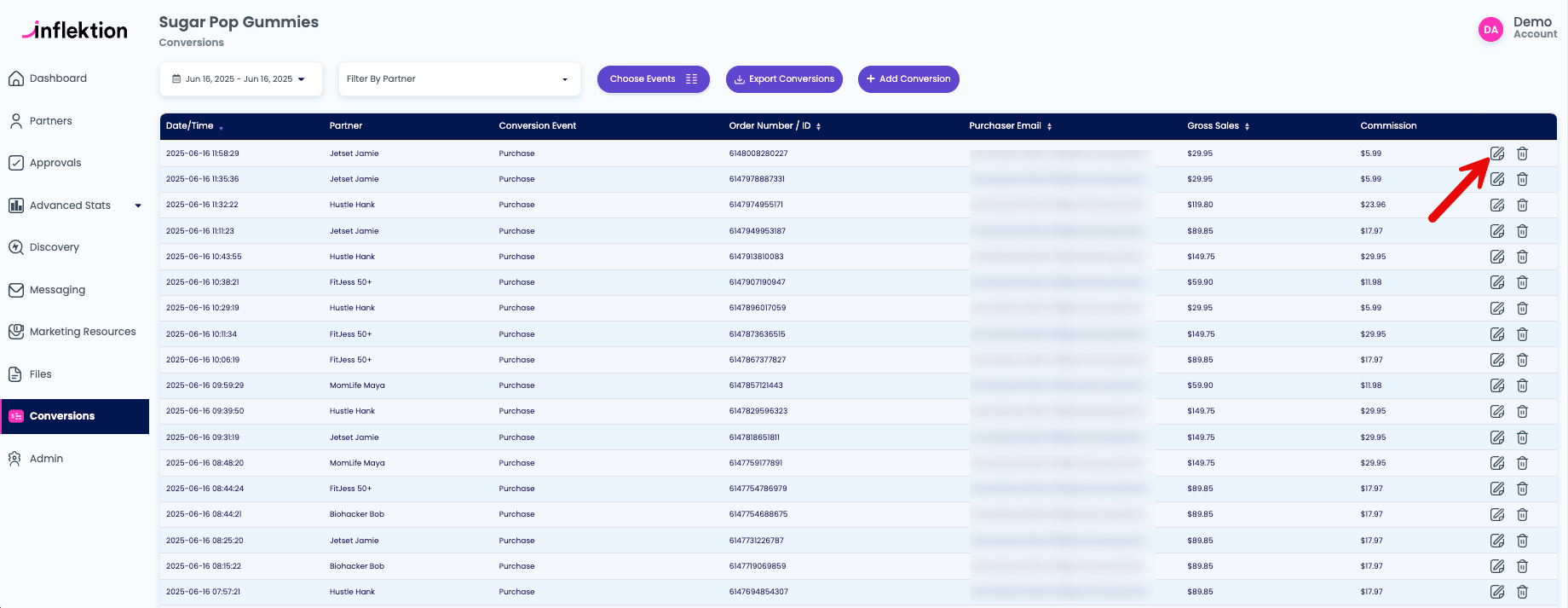Open the Filter By Partner dropdown
Image resolution: width=1568 pixels, height=608 pixels.
coord(459,79)
